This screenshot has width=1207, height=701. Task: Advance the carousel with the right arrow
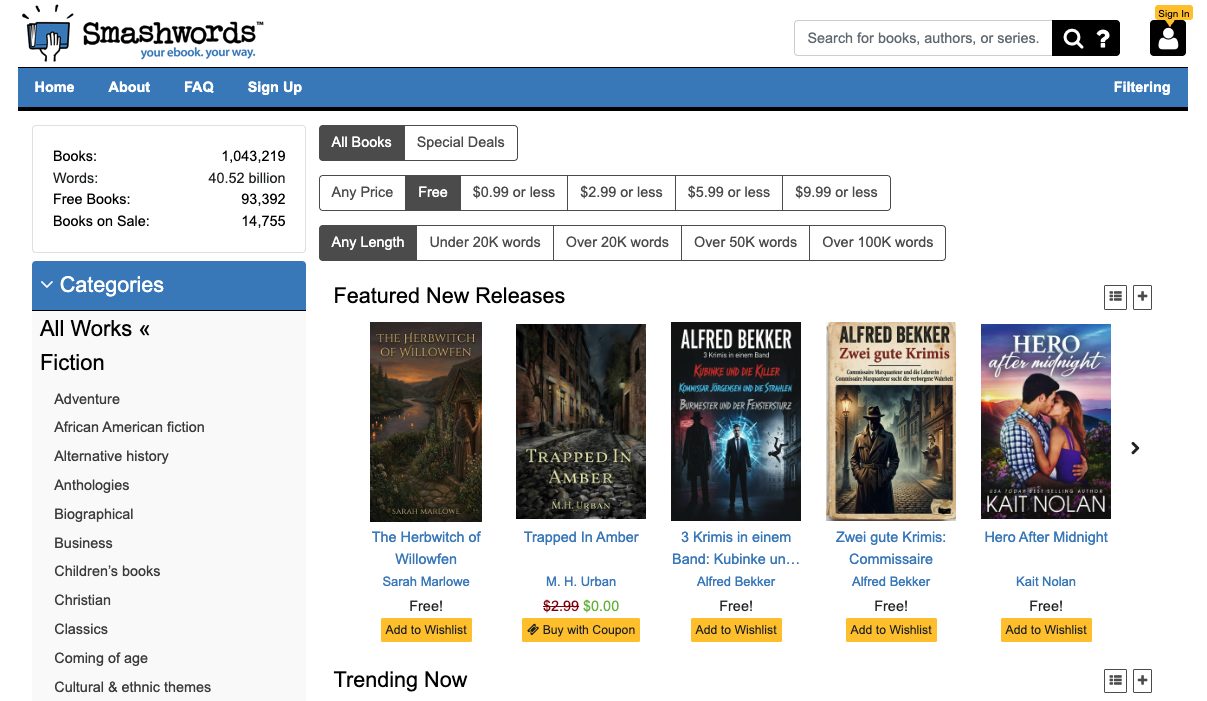click(1135, 448)
